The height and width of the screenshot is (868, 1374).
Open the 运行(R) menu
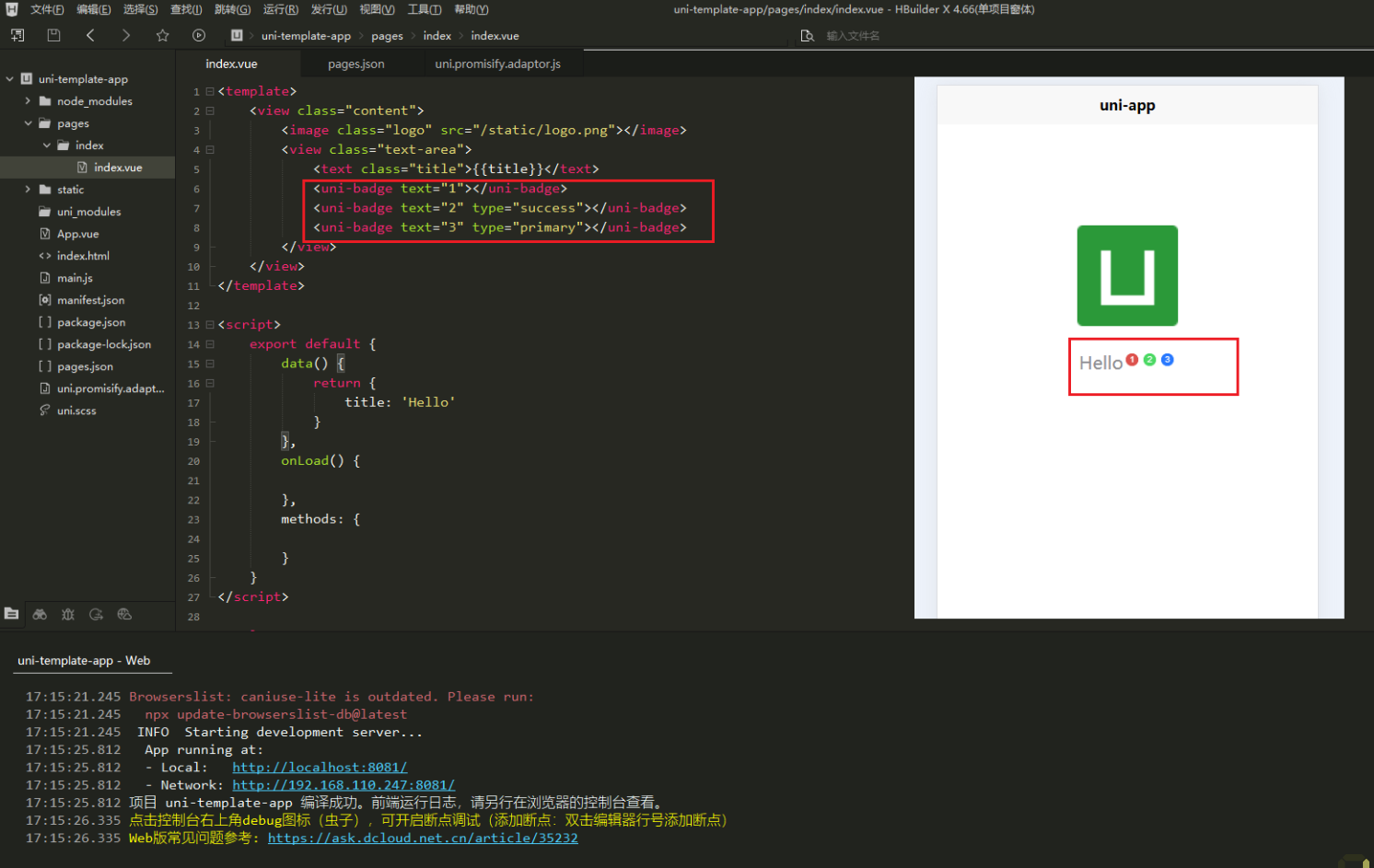[x=280, y=9]
